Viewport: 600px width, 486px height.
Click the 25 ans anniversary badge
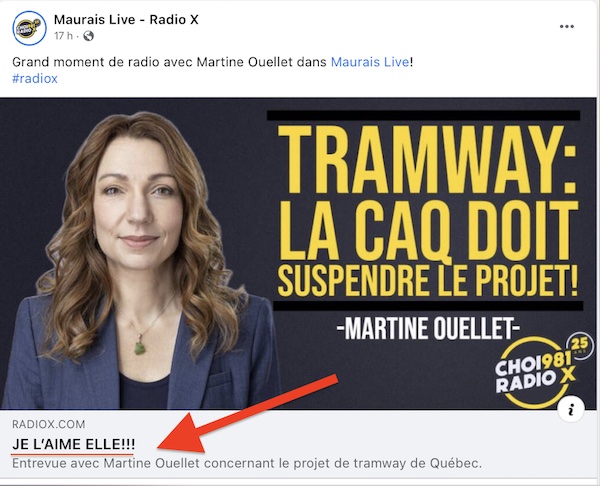580,346
